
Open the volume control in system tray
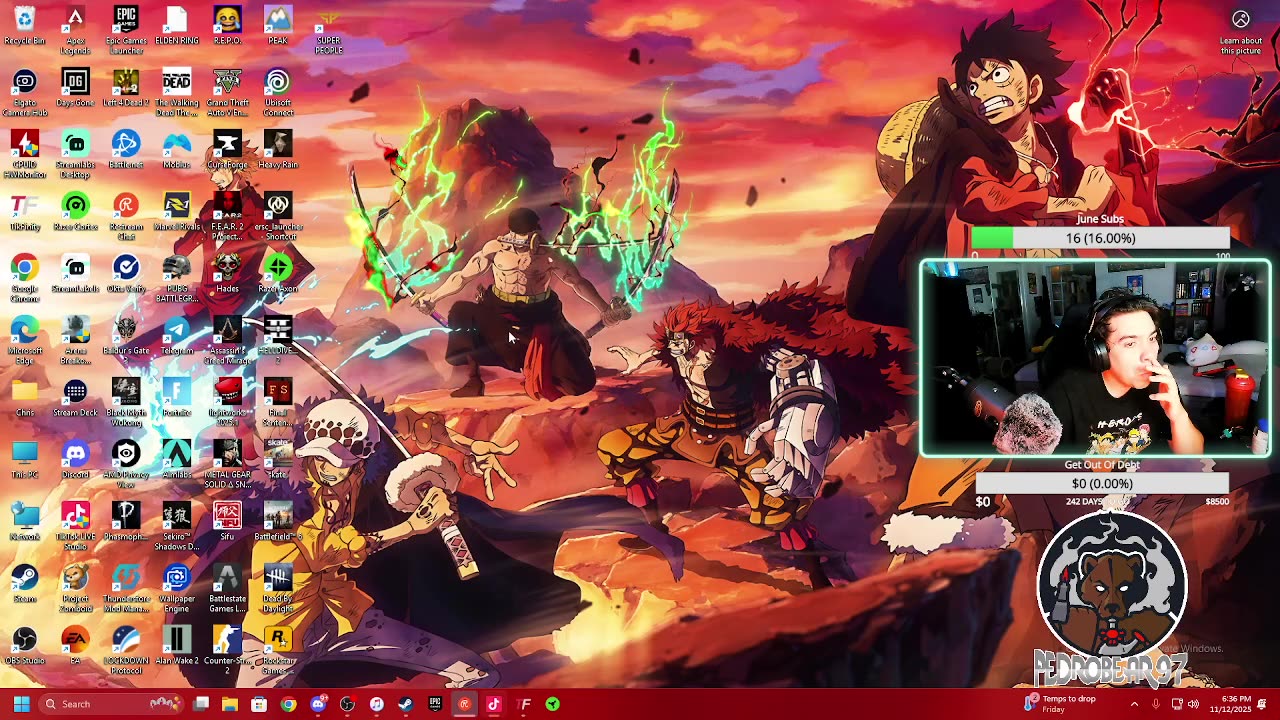tap(1193, 704)
